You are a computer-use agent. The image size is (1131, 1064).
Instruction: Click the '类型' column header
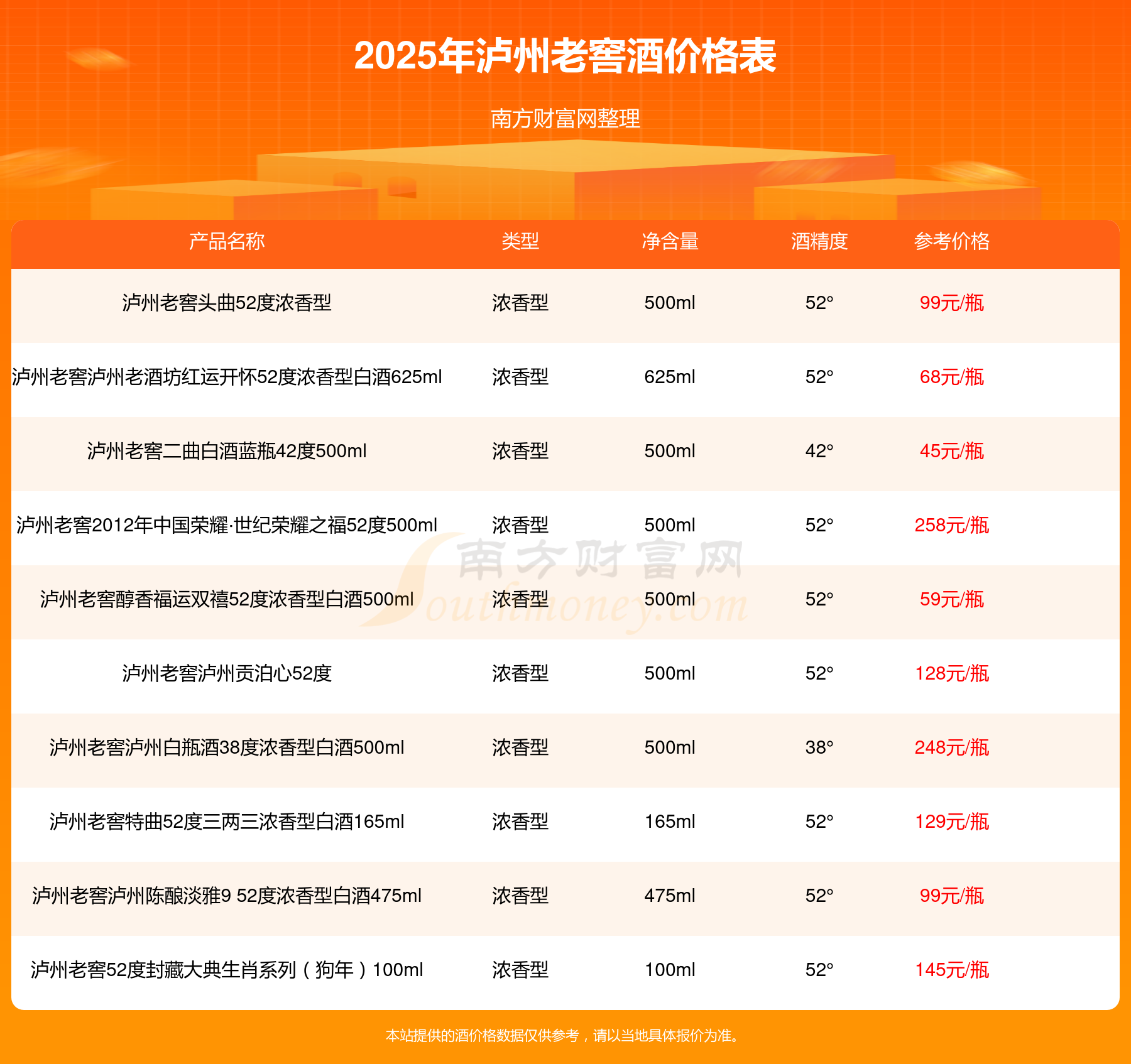pos(520,241)
